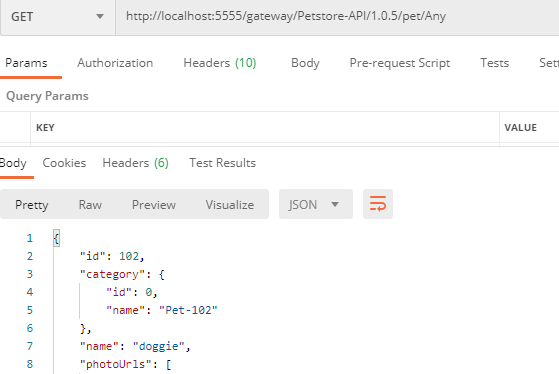Open the response Cookies tab
Screen dimensions: 559x374
pyautogui.click(x=64, y=163)
